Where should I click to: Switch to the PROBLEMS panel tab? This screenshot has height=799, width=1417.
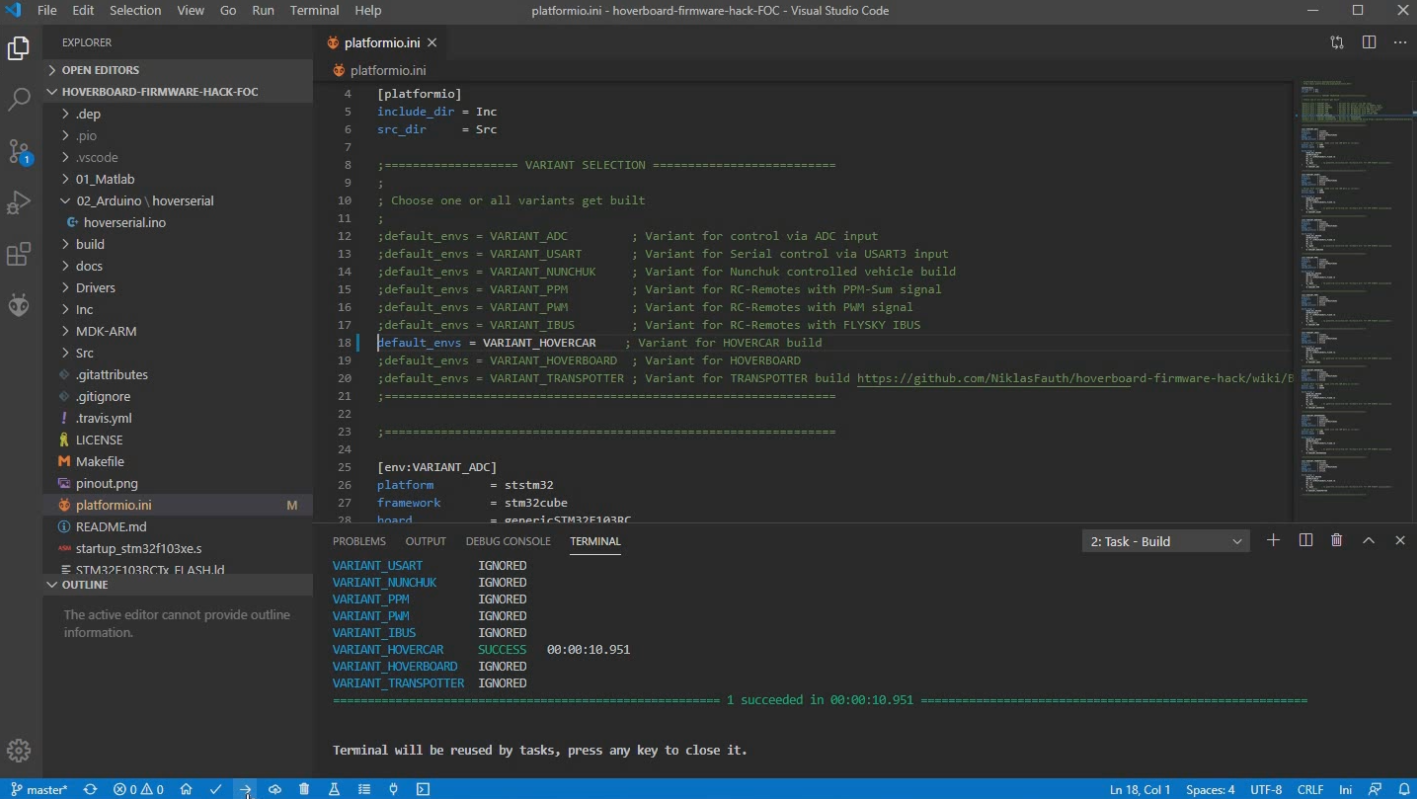[x=359, y=541]
